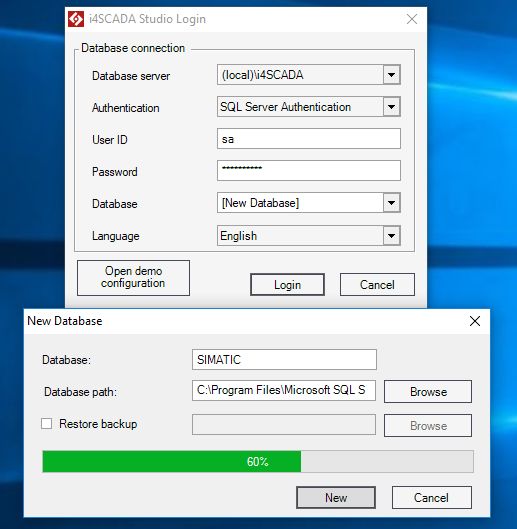Click the Restore backup label text
The image size is (517, 529).
pyautogui.click(x=98, y=424)
